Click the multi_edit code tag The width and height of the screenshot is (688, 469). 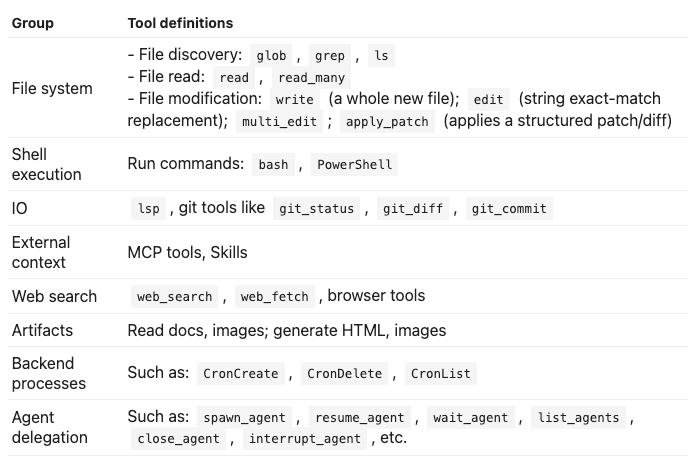[280, 122]
